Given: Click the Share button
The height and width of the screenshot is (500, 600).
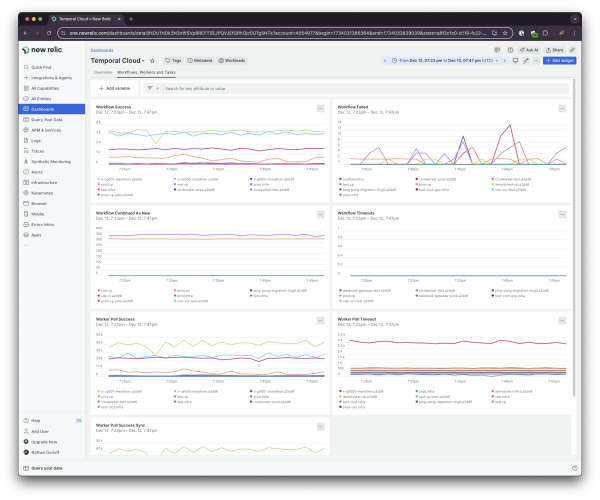Looking at the screenshot, I should 555,49.
